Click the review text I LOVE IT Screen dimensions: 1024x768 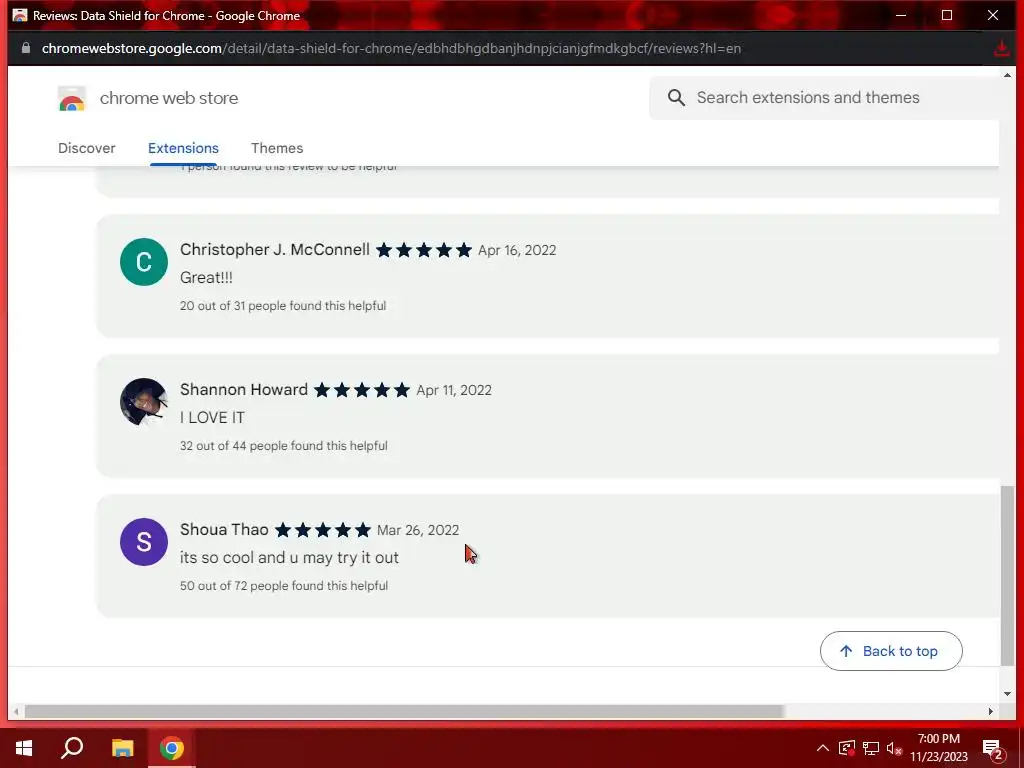point(212,417)
